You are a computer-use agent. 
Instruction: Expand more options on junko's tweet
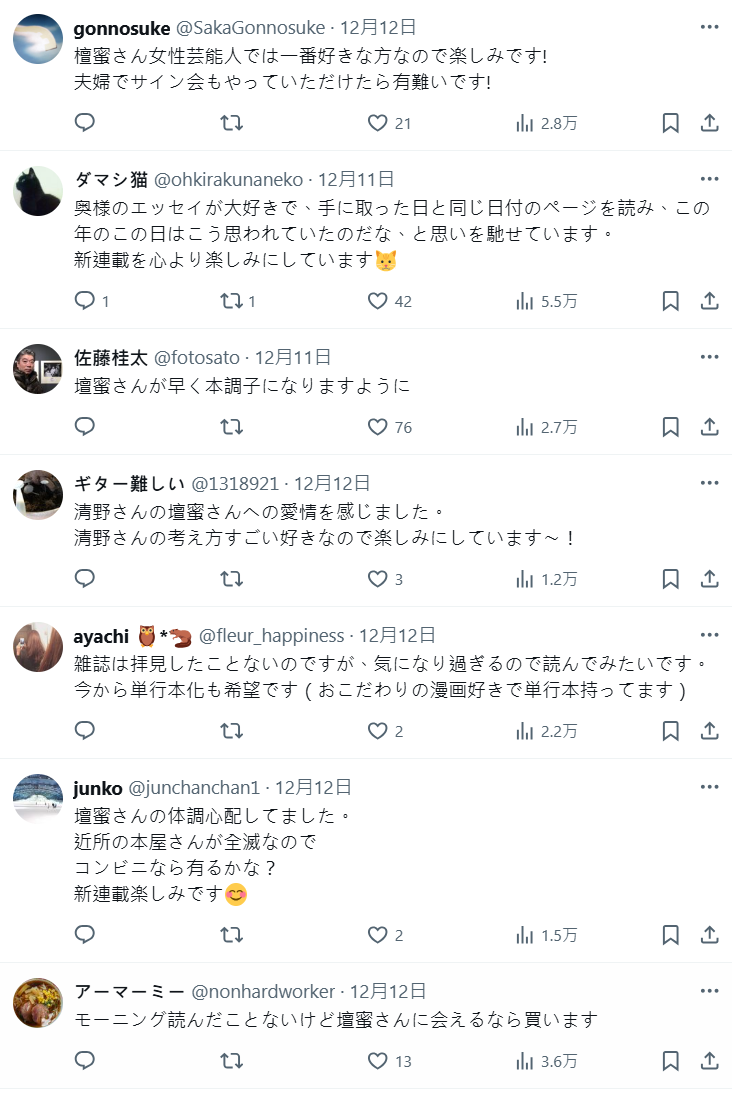[x=709, y=787]
